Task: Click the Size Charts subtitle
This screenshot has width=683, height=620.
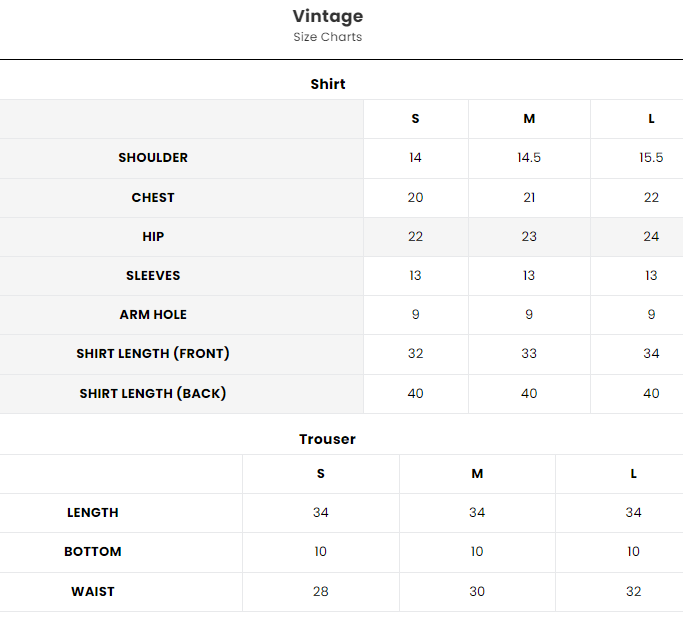Action: click(x=328, y=37)
